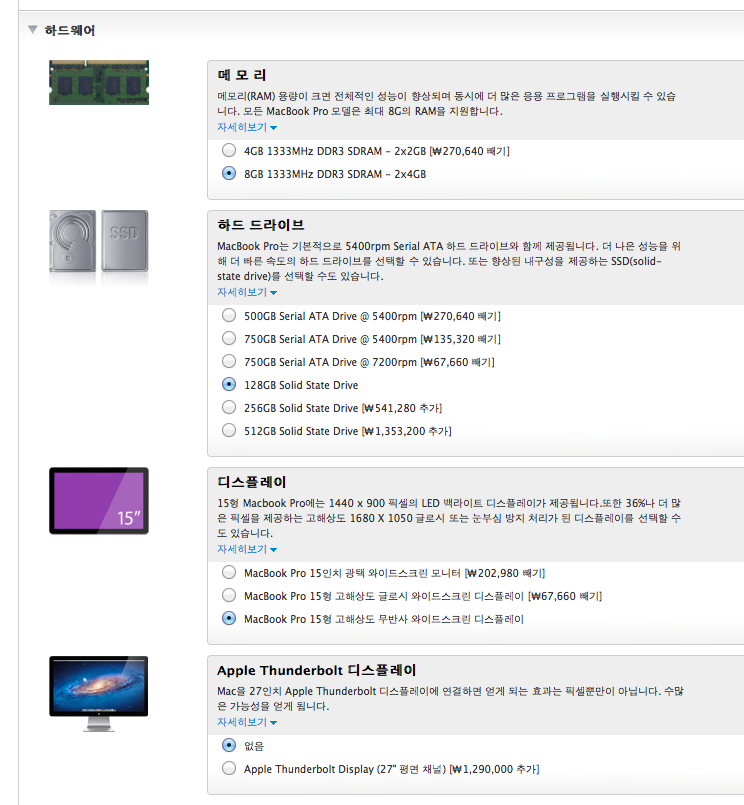Click the Thunderbolt display monitor image
Viewport: 744px width, 805px height.
point(99,694)
